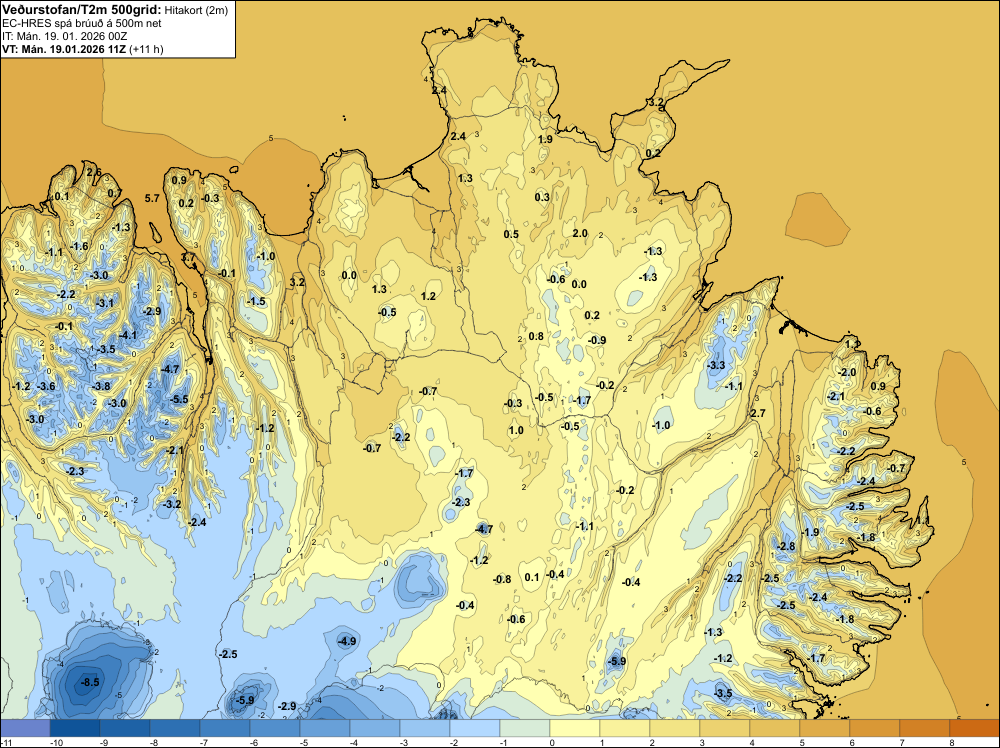Click the 'Hitakort (2m)' subtitle text

click(x=196, y=10)
